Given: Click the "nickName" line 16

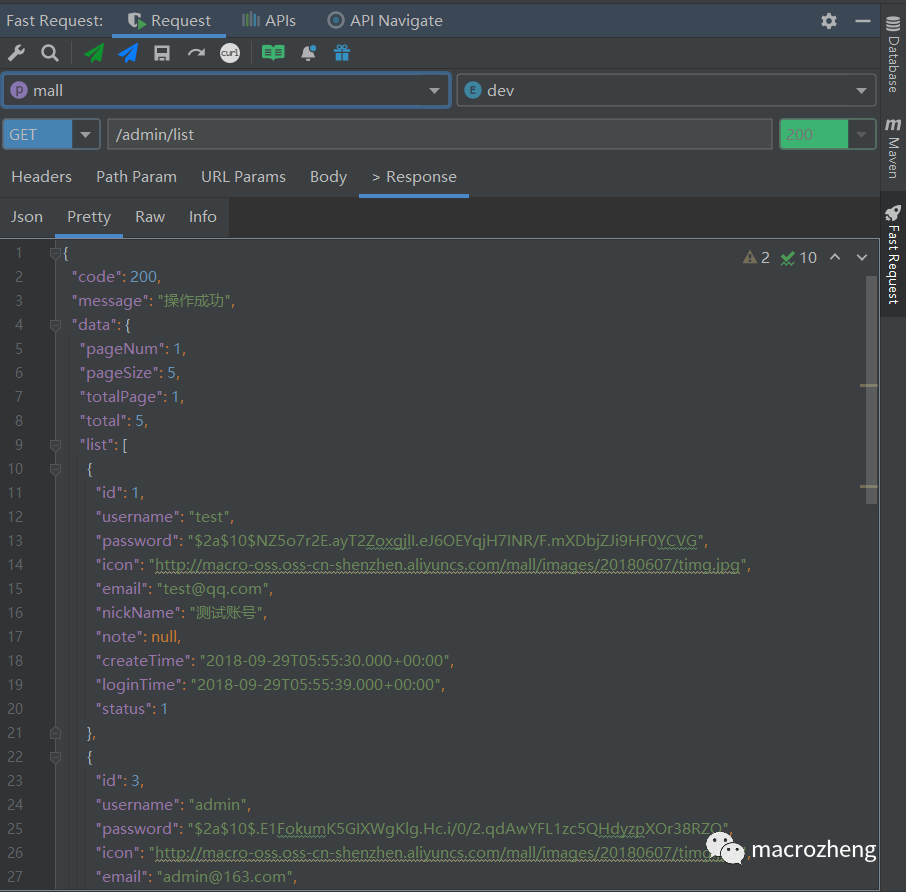Looking at the screenshot, I should (x=181, y=613).
